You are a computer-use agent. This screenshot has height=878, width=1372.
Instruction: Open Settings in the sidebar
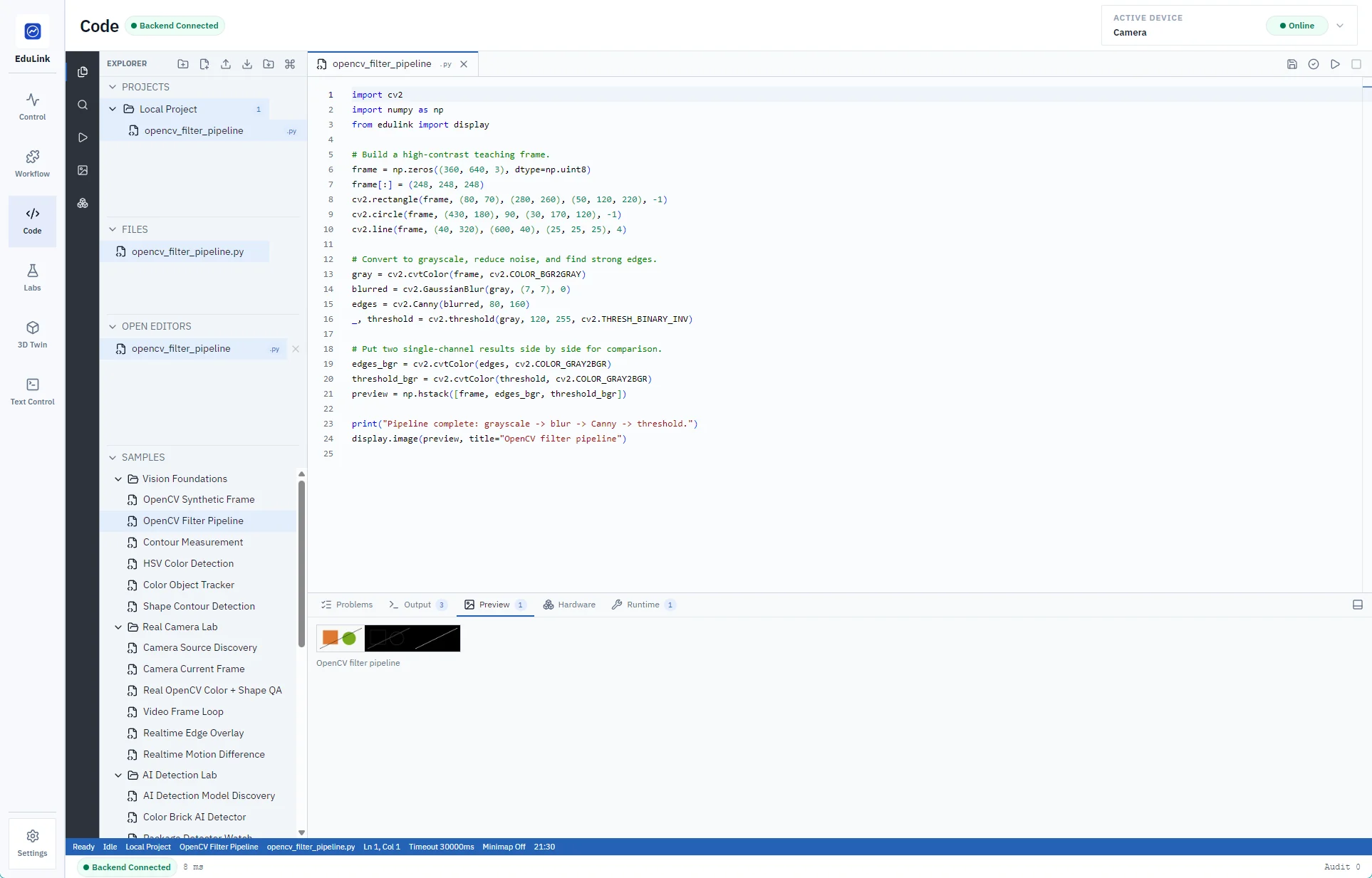click(x=32, y=843)
